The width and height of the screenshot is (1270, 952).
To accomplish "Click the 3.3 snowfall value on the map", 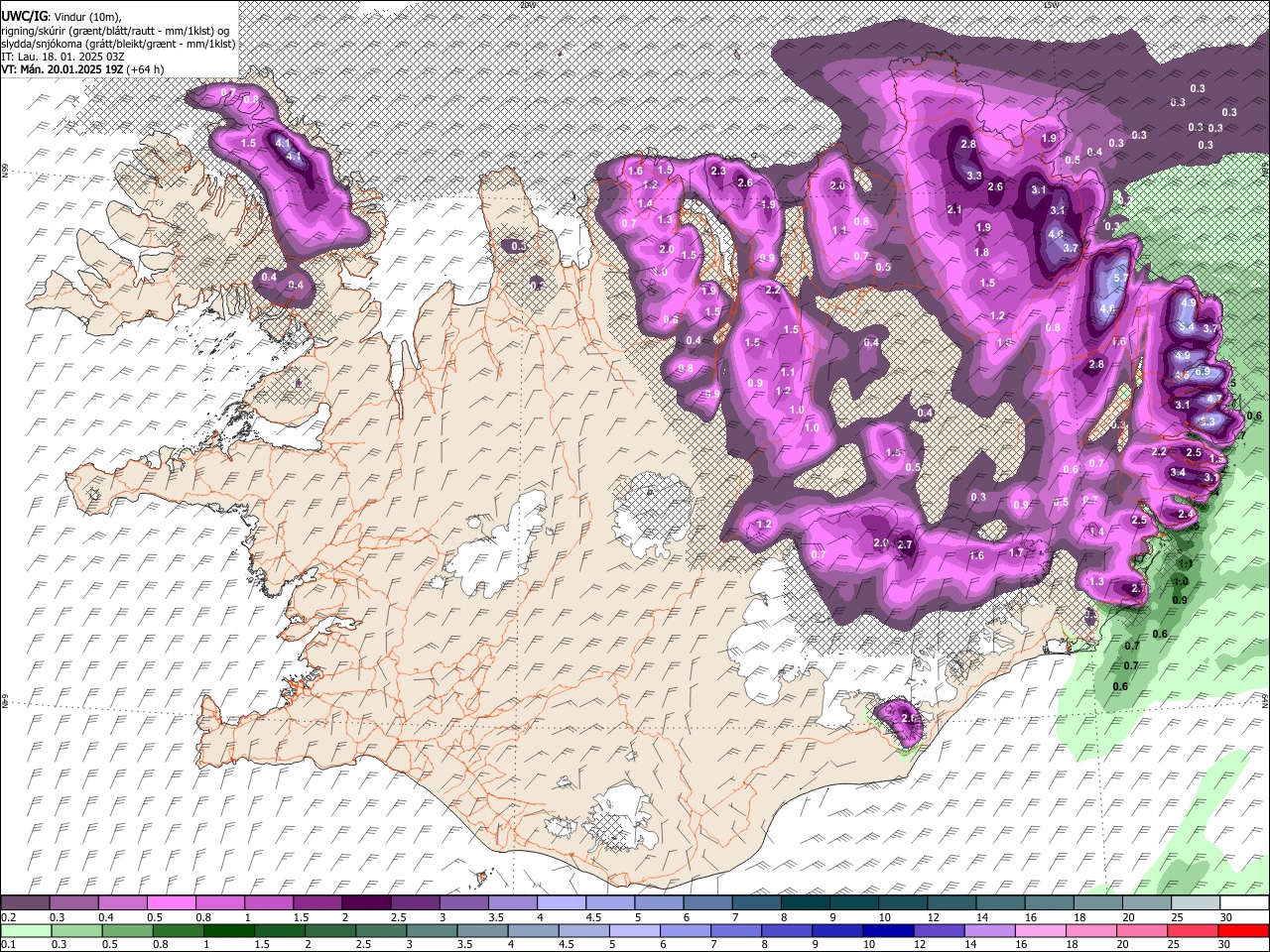I will (x=974, y=176).
